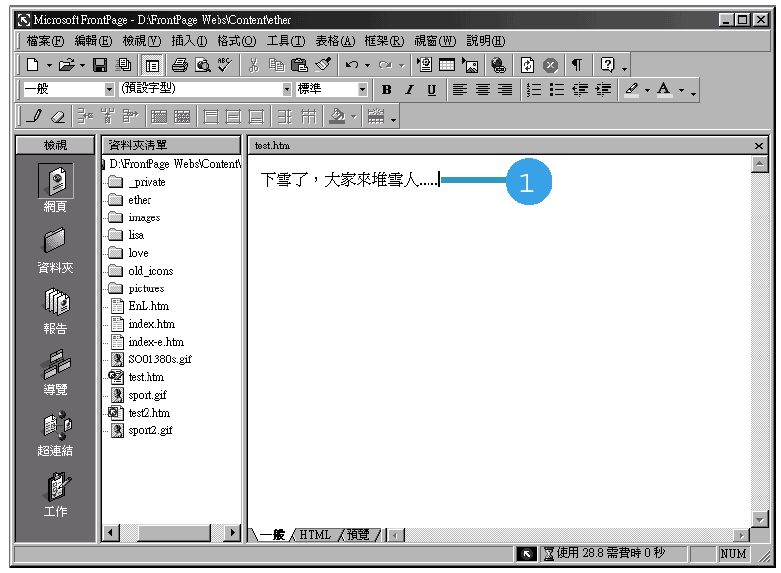Image resolution: width=781 pixels, height=573 pixels.
Task: Open the Highlight color dropdown arrow
Action: 647,90
